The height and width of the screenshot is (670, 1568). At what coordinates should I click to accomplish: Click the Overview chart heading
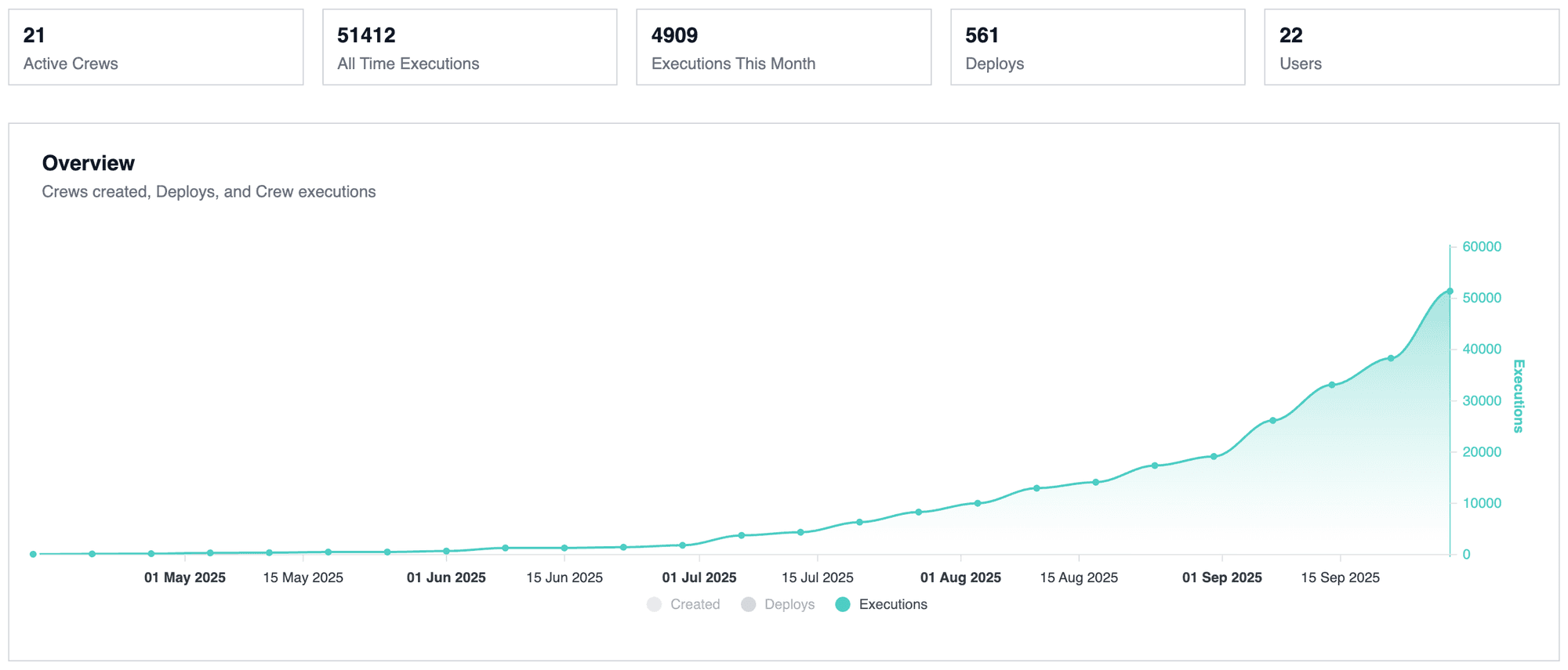pos(89,163)
